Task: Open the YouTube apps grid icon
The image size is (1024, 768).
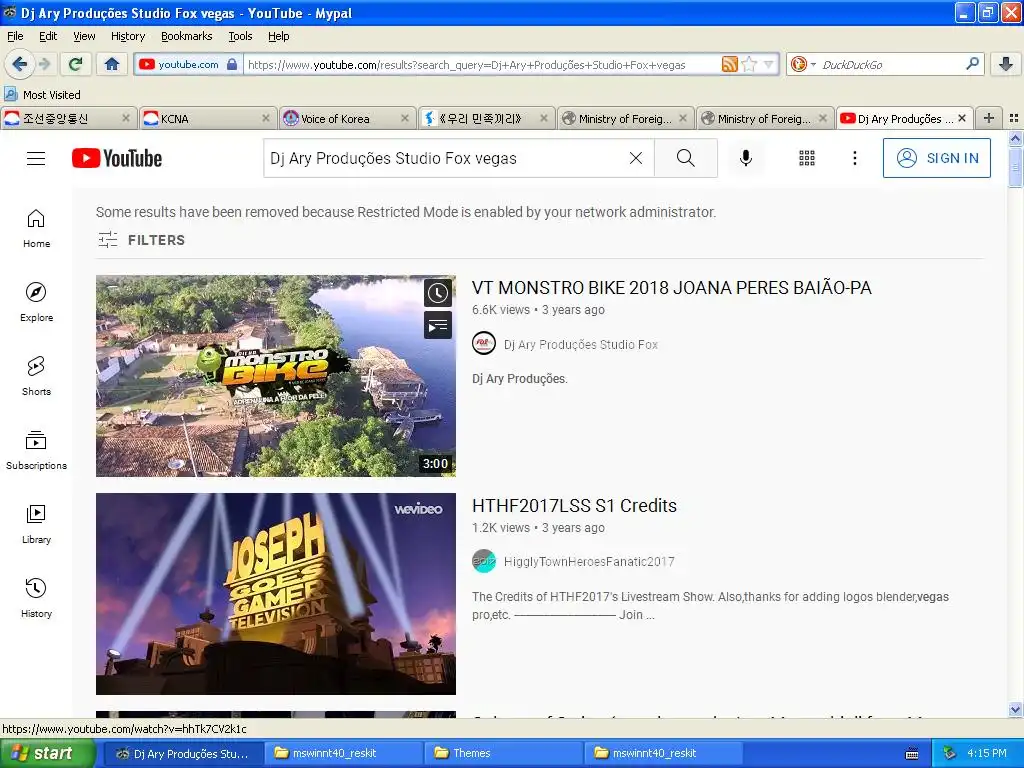Action: pyautogui.click(x=807, y=158)
